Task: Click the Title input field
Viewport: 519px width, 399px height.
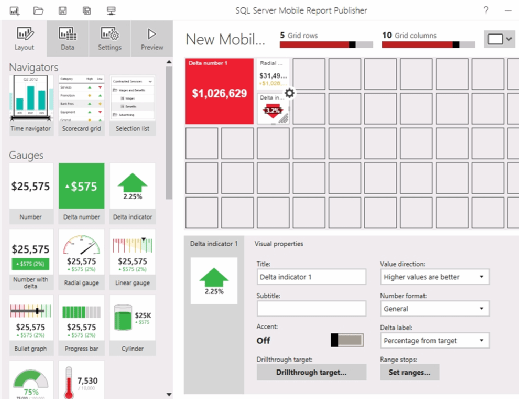Action: [x=311, y=277]
